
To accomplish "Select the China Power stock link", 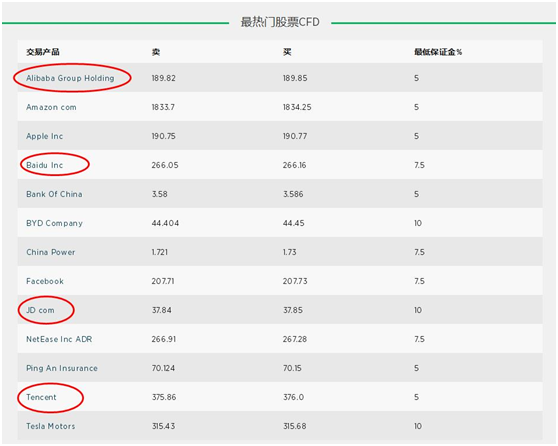I will [x=51, y=252].
